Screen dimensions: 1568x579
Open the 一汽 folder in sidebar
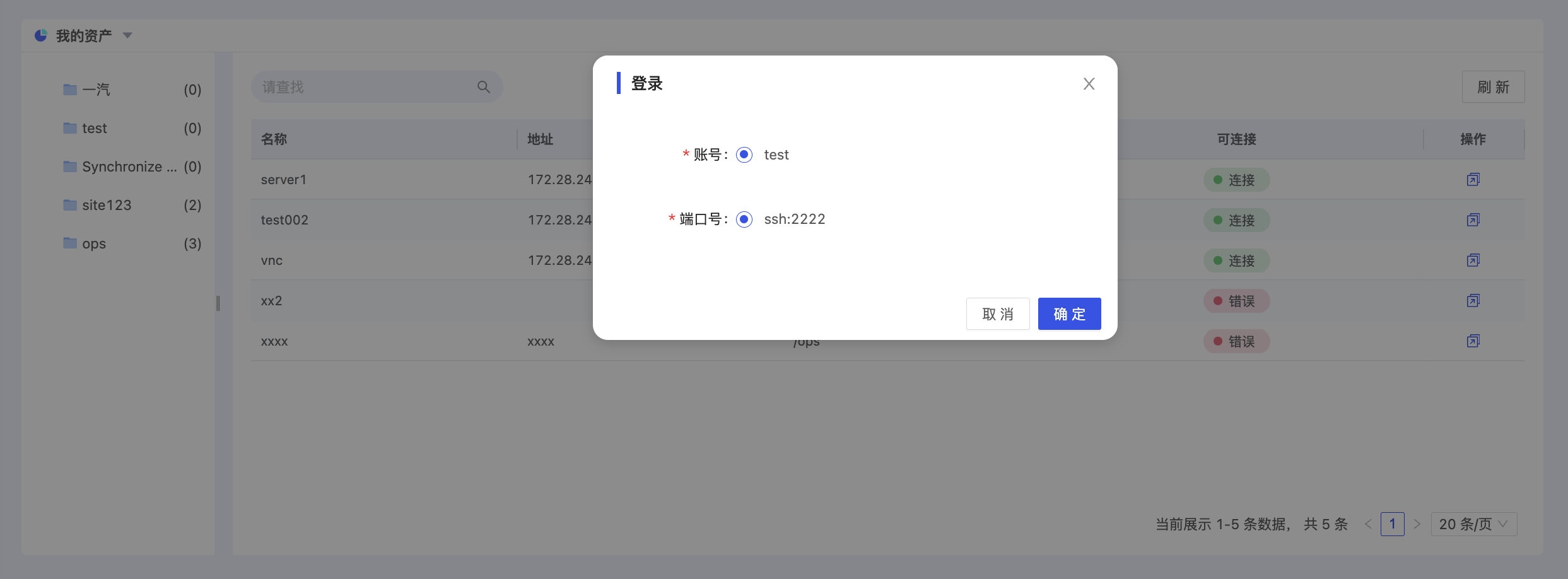tap(96, 90)
